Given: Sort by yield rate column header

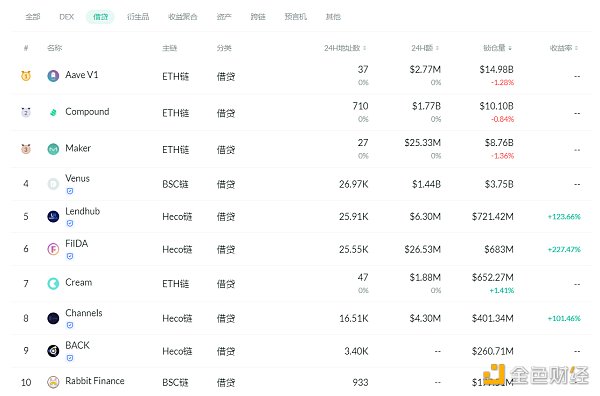Looking at the screenshot, I should tap(564, 48).
